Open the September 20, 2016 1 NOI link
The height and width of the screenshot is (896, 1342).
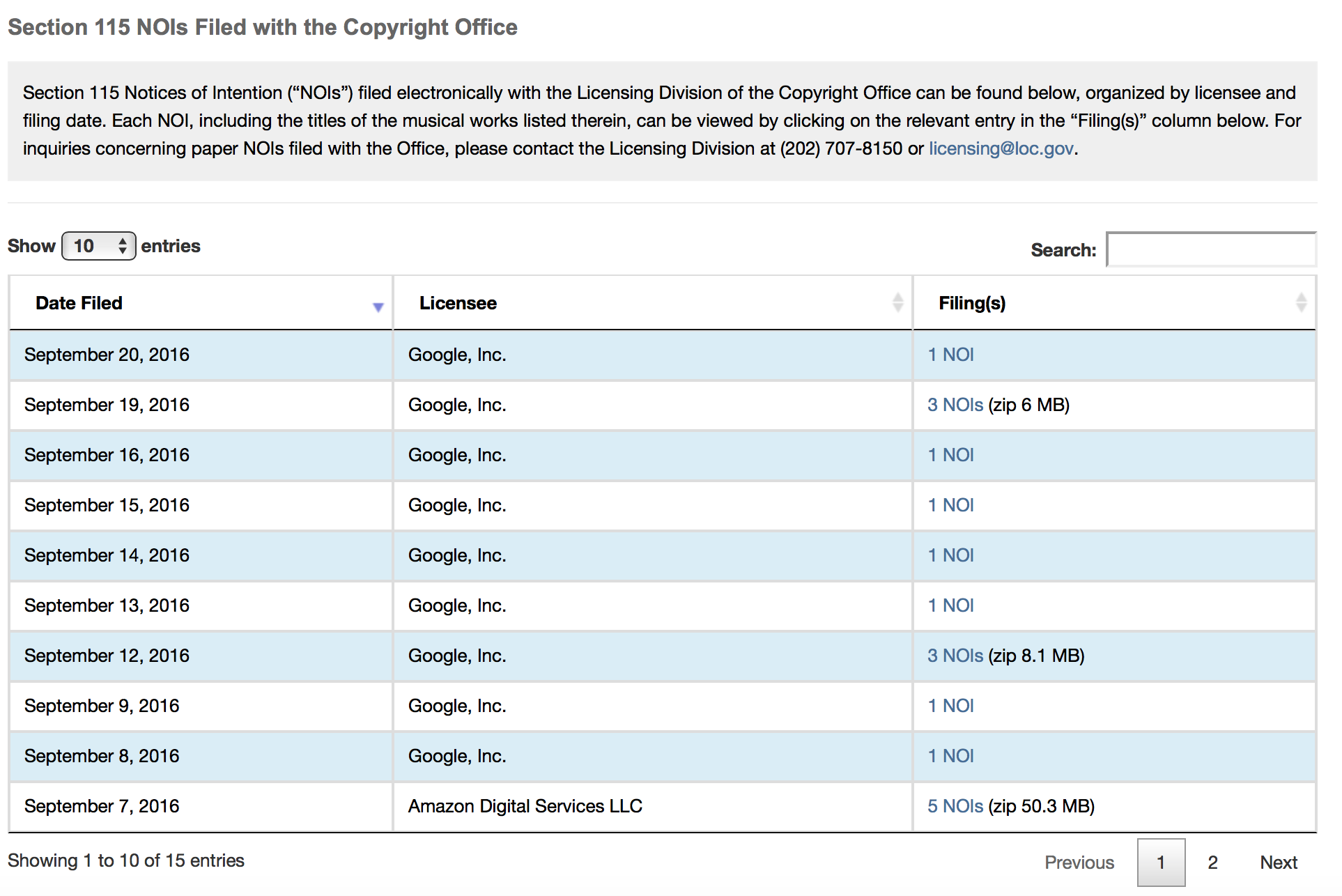[950, 355]
